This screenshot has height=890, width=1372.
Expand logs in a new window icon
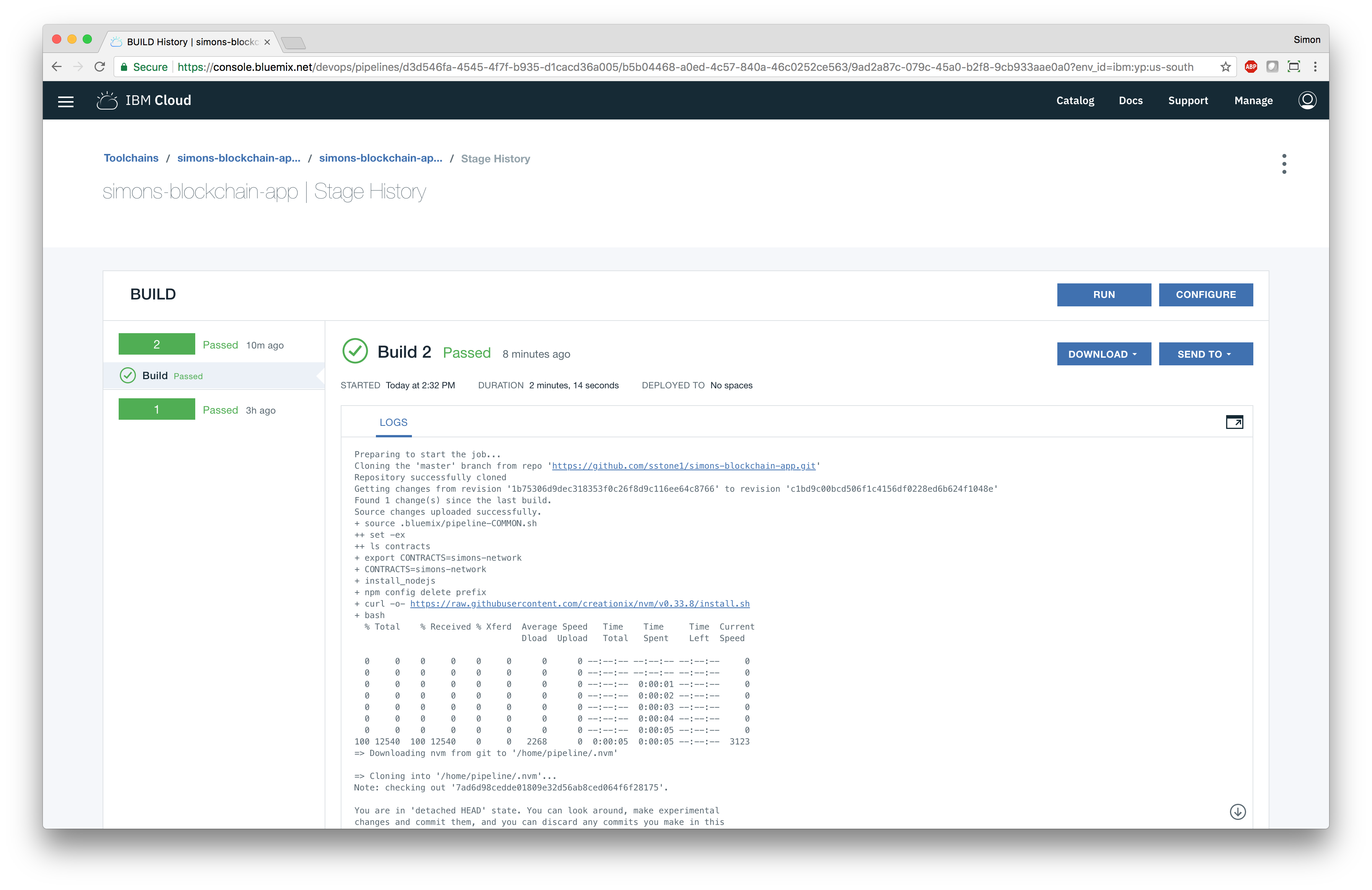click(1234, 422)
